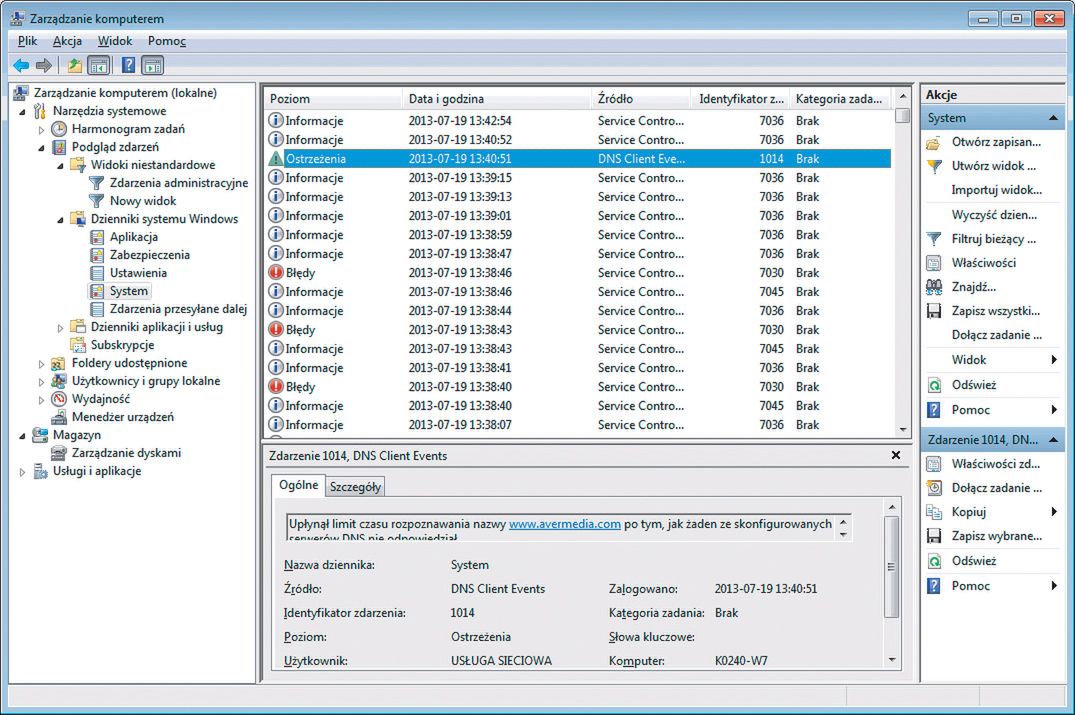Click the green Odśwież icon under System actions
Screen dimensions: 1075x715
[x=934, y=385]
